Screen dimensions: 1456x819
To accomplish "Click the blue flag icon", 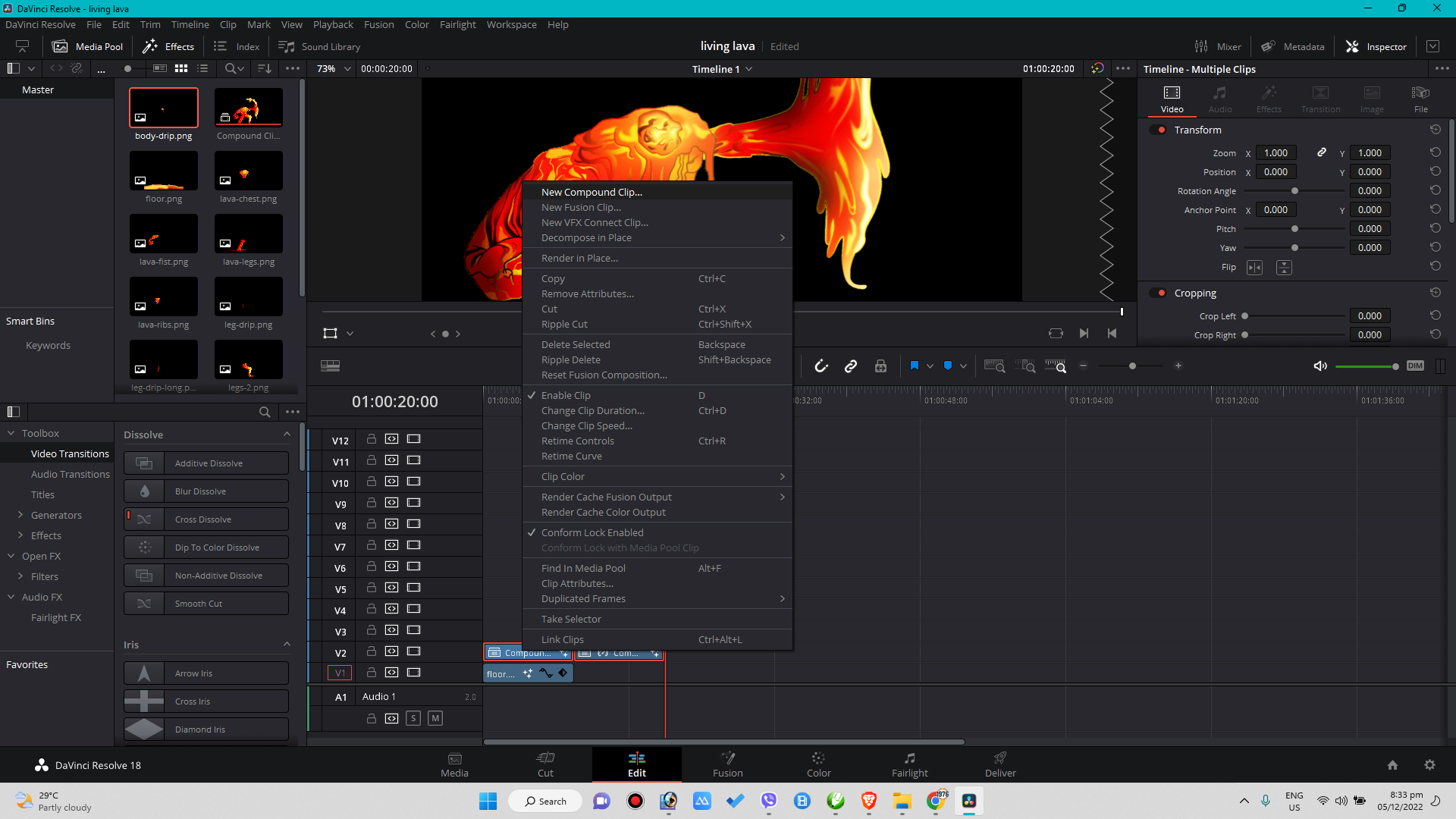I will [915, 366].
